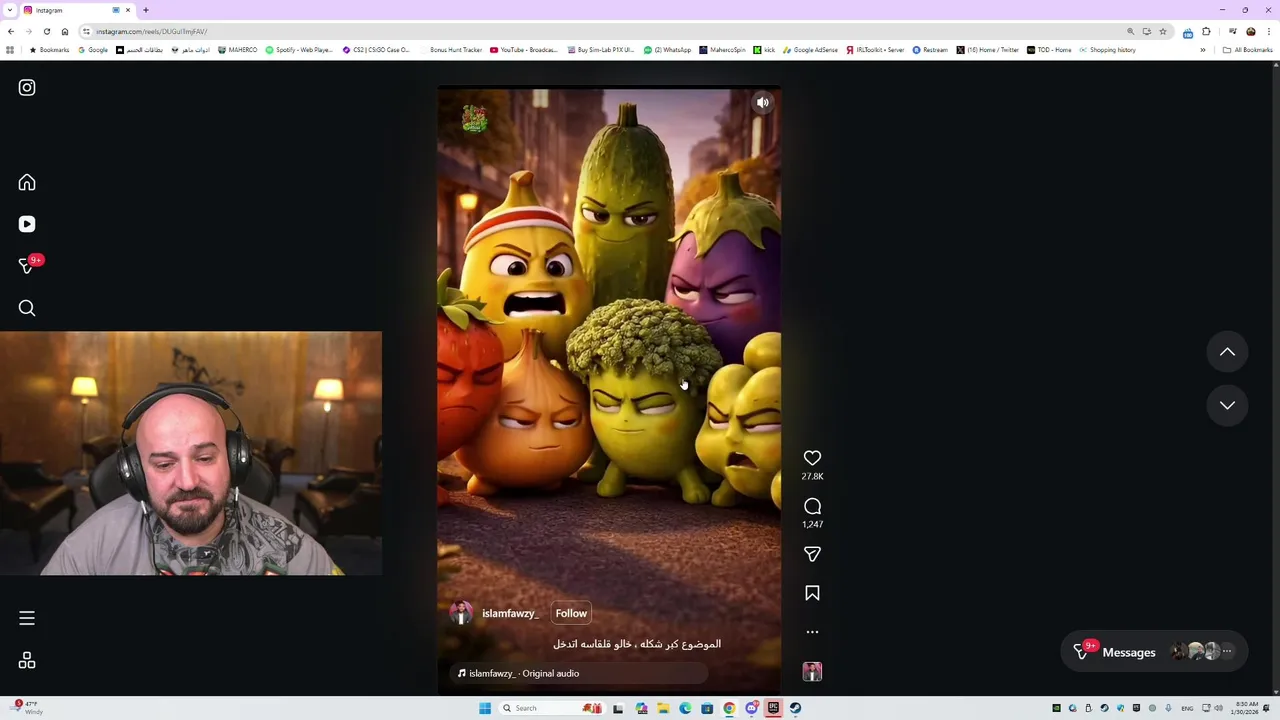
Task: Save the reel with bookmark icon
Action: pyautogui.click(x=812, y=593)
